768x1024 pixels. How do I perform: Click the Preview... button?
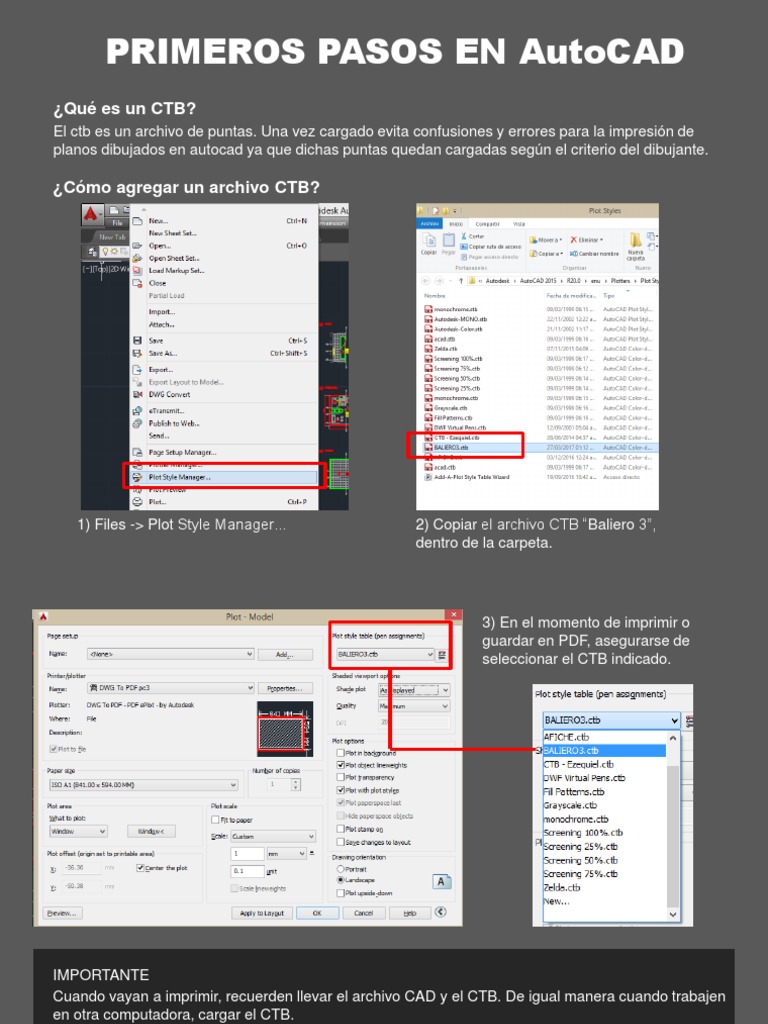coord(63,913)
